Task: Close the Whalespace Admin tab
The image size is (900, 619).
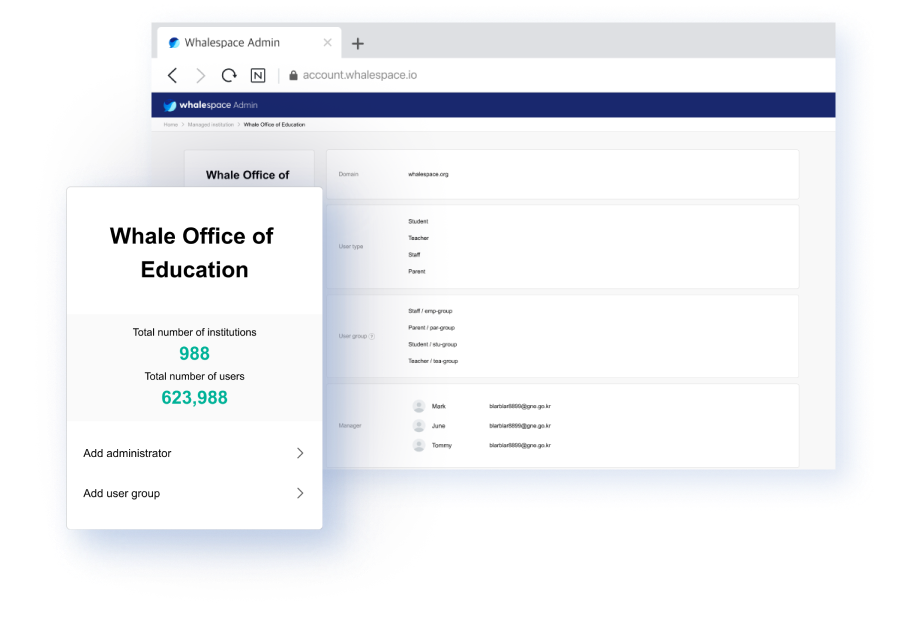Action: pyautogui.click(x=327, y=43)
